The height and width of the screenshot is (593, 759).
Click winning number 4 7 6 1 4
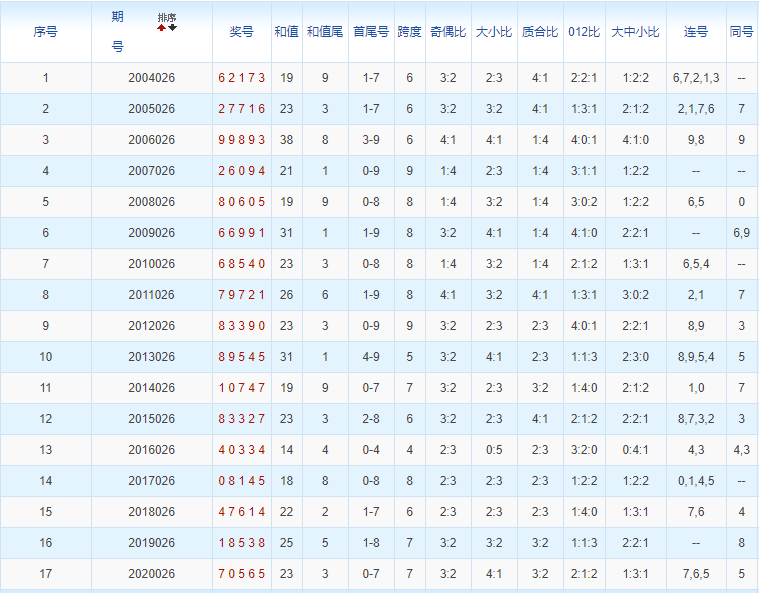coord(242,512)
